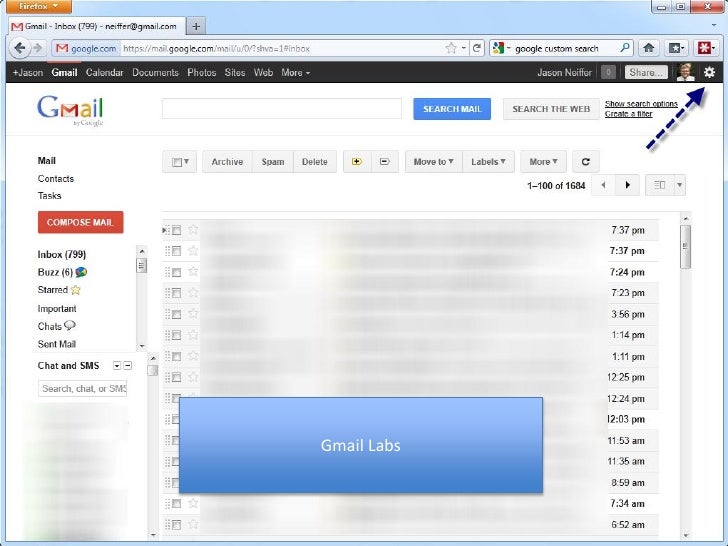
Task: Archive the selected messages
Action: coord(227,162)
